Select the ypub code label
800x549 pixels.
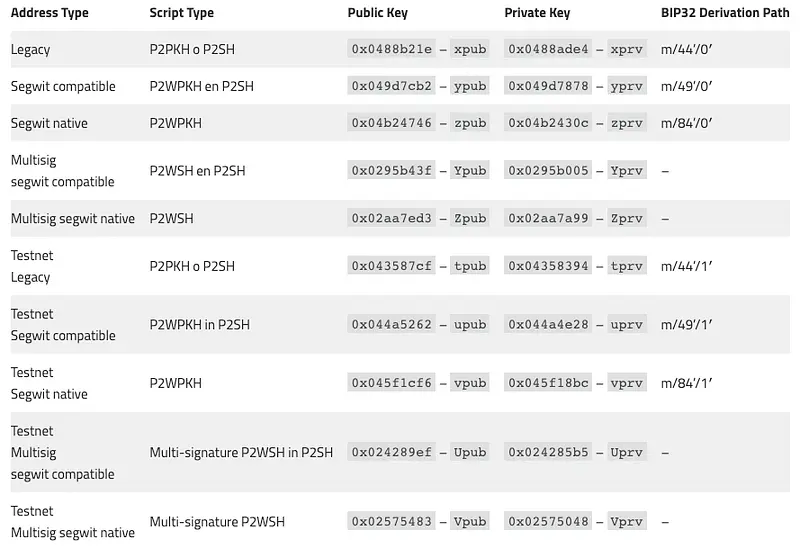coord(470,86)
